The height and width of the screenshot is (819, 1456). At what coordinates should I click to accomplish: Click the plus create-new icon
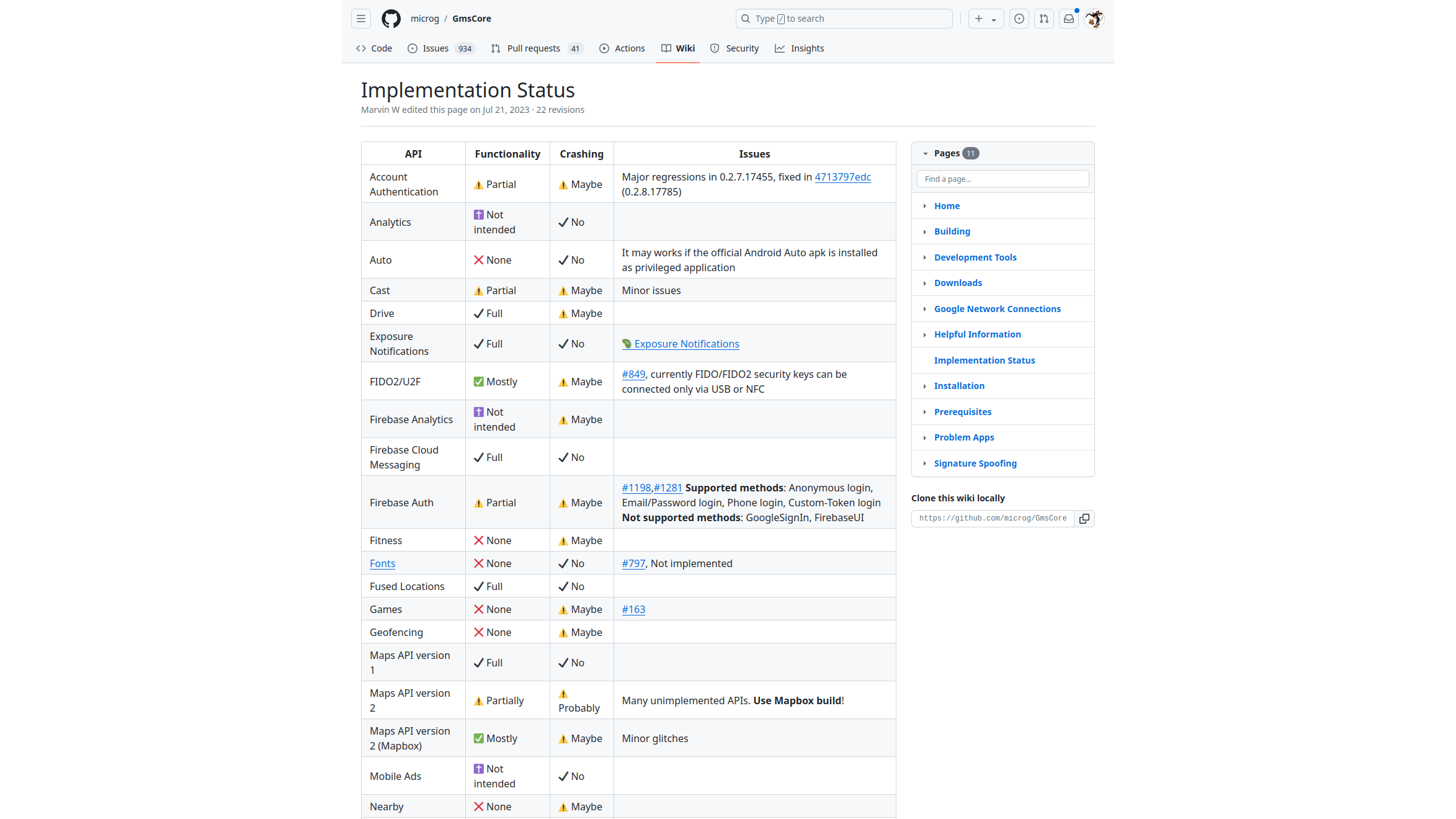coord(979,19)
